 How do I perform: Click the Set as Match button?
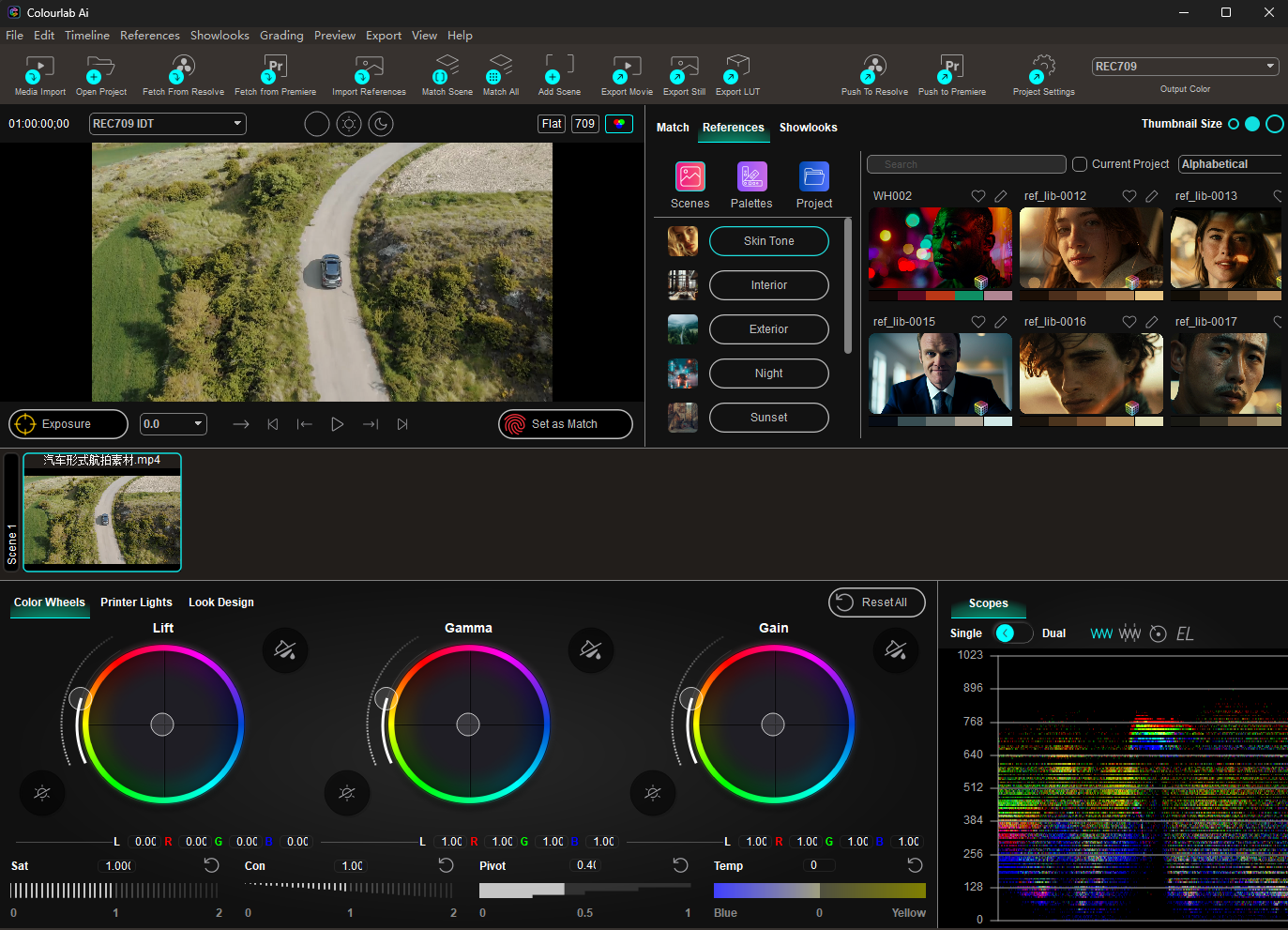(x=566, y=424)
